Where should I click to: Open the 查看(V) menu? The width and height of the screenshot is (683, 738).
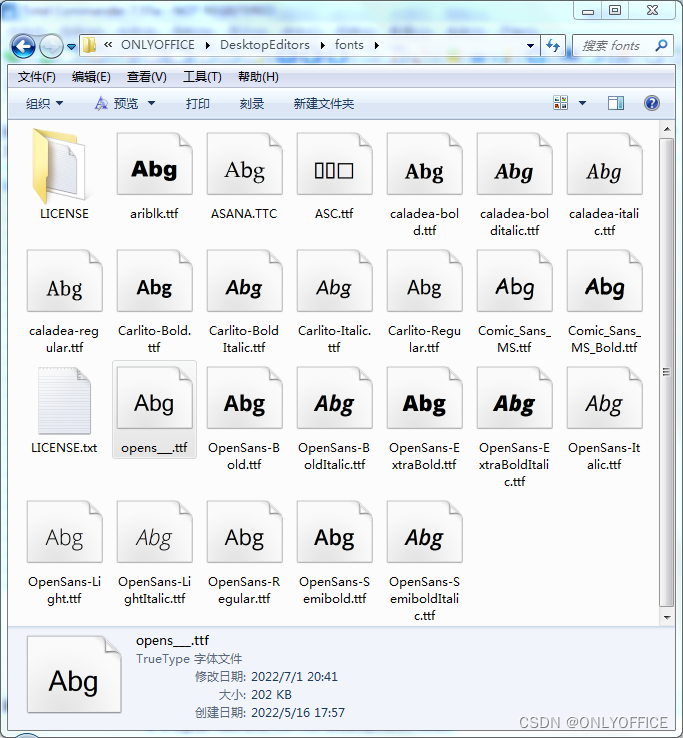pyautogui.click(x=147, y=77)
